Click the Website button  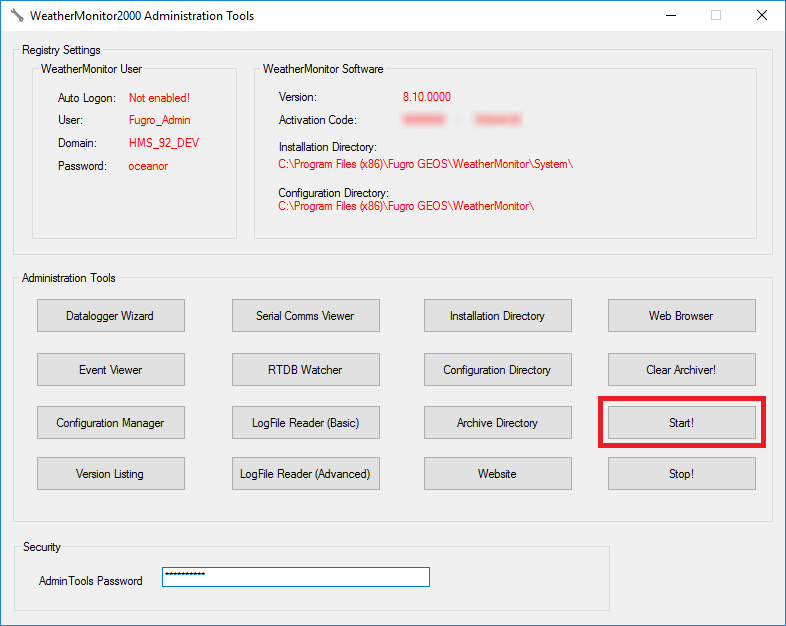(498, 474)
